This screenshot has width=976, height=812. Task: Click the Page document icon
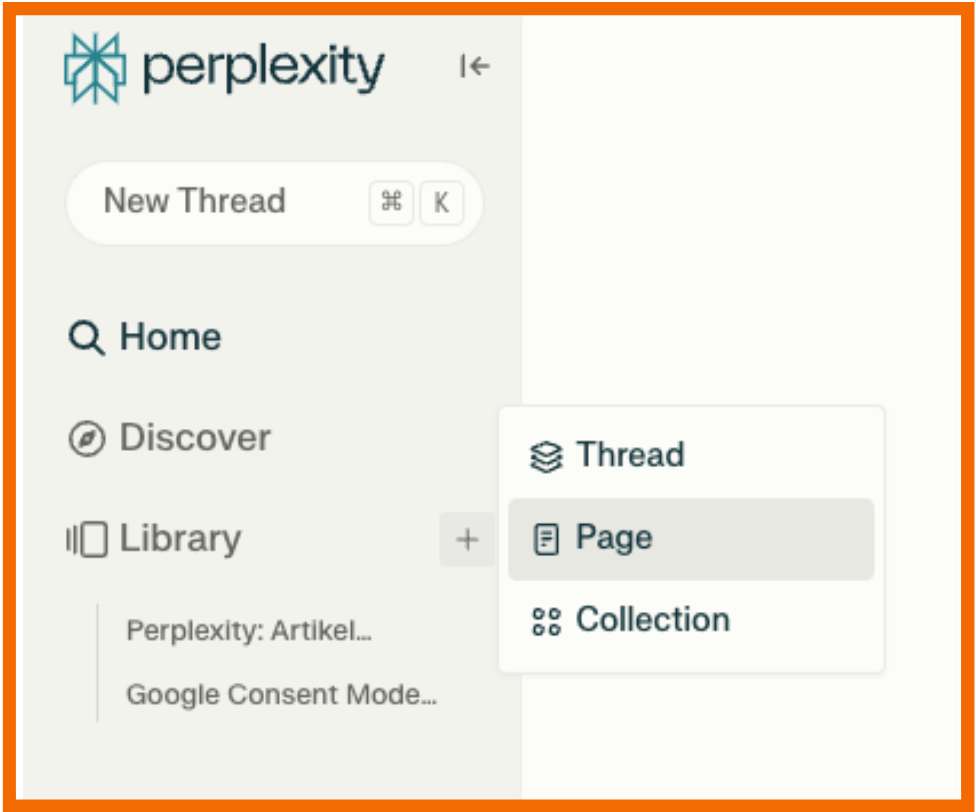[x=545, y=540]
